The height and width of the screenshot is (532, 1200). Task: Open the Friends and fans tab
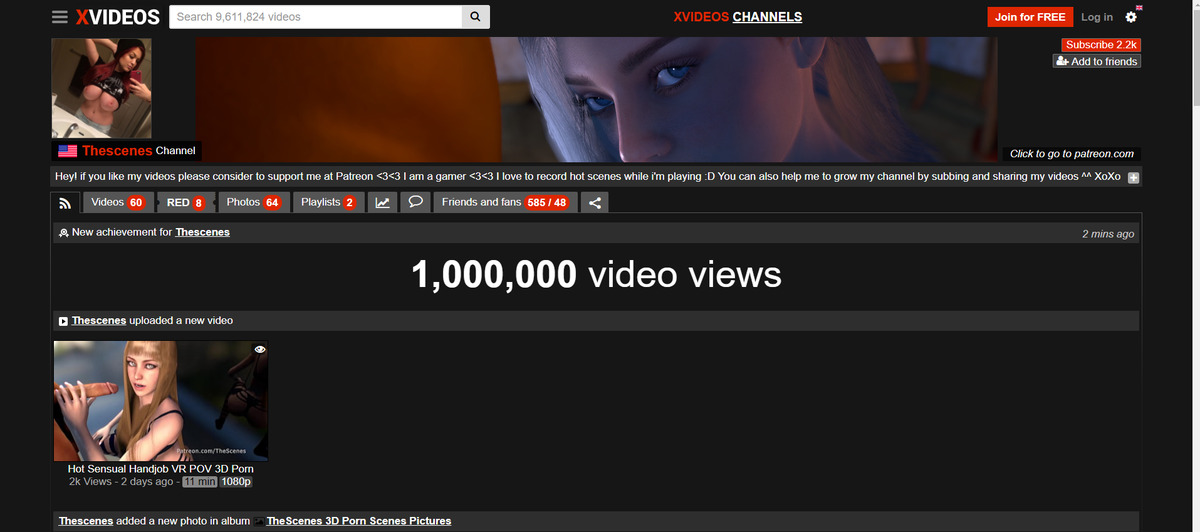click(x=504, y=202)
